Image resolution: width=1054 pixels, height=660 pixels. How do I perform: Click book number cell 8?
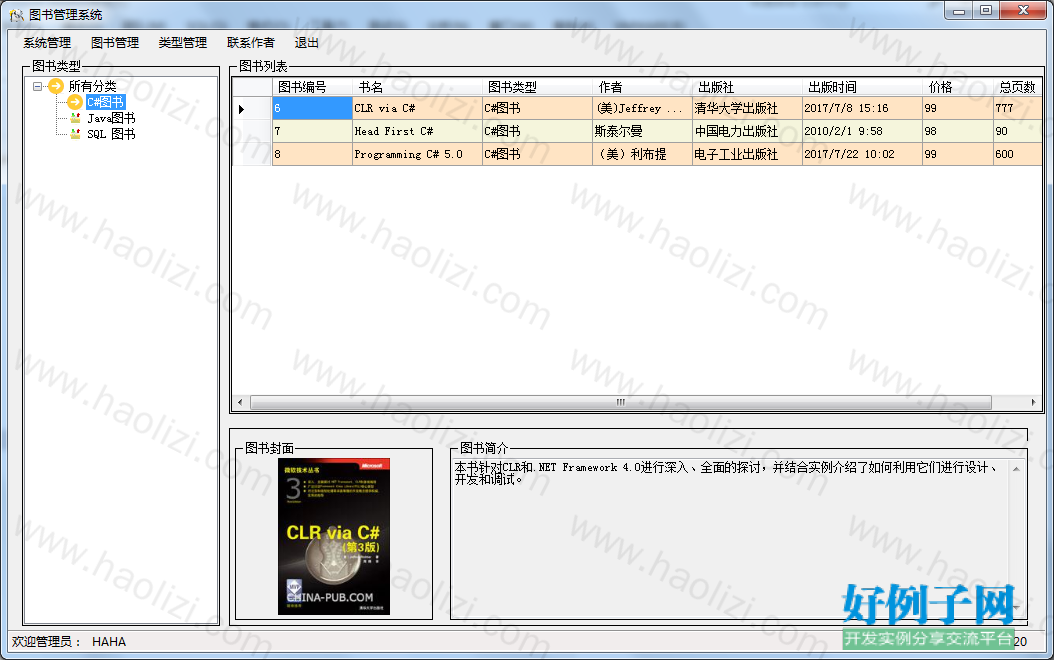pyautogui.click(x=313, y=154)
